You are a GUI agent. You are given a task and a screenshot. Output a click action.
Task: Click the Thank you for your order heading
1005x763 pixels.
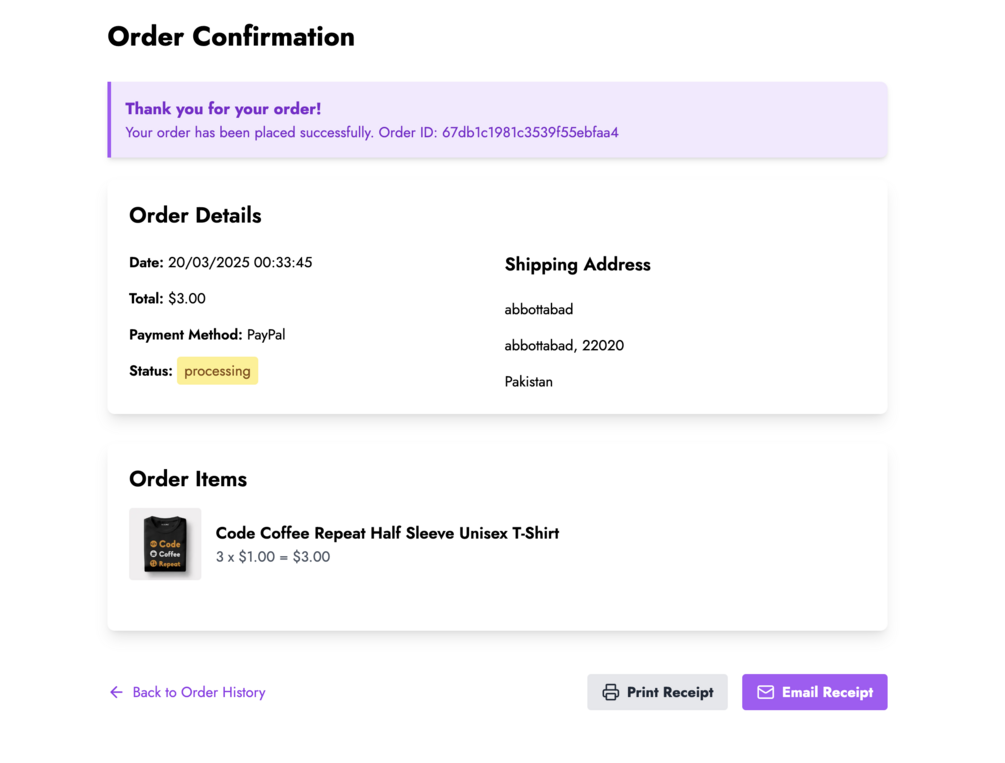(223, 109)
